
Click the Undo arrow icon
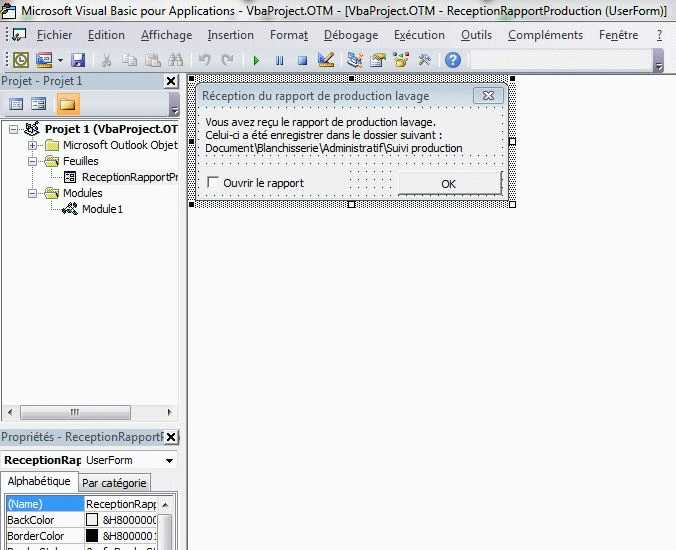204,60
